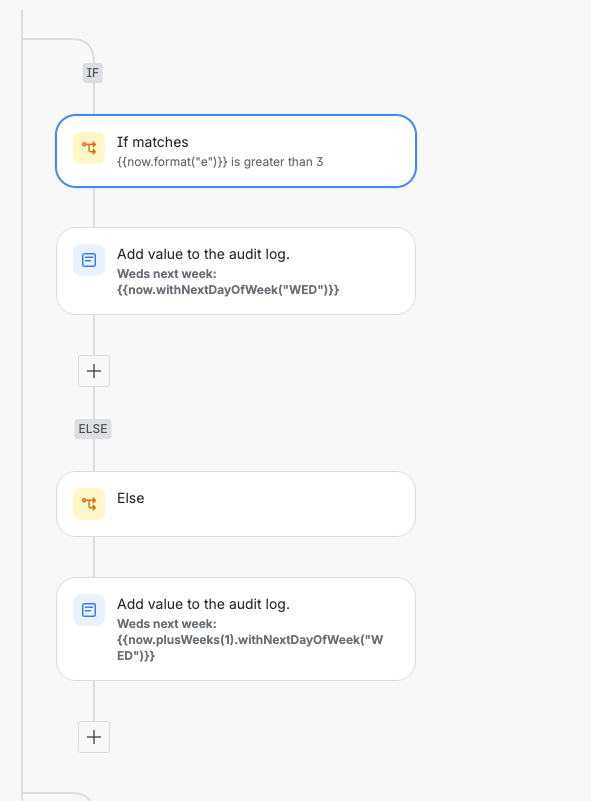Viewport: 591px width, 801px height.
Task: Click 'Weds next week:' label in IF branch step
Action: coord(167,274)
